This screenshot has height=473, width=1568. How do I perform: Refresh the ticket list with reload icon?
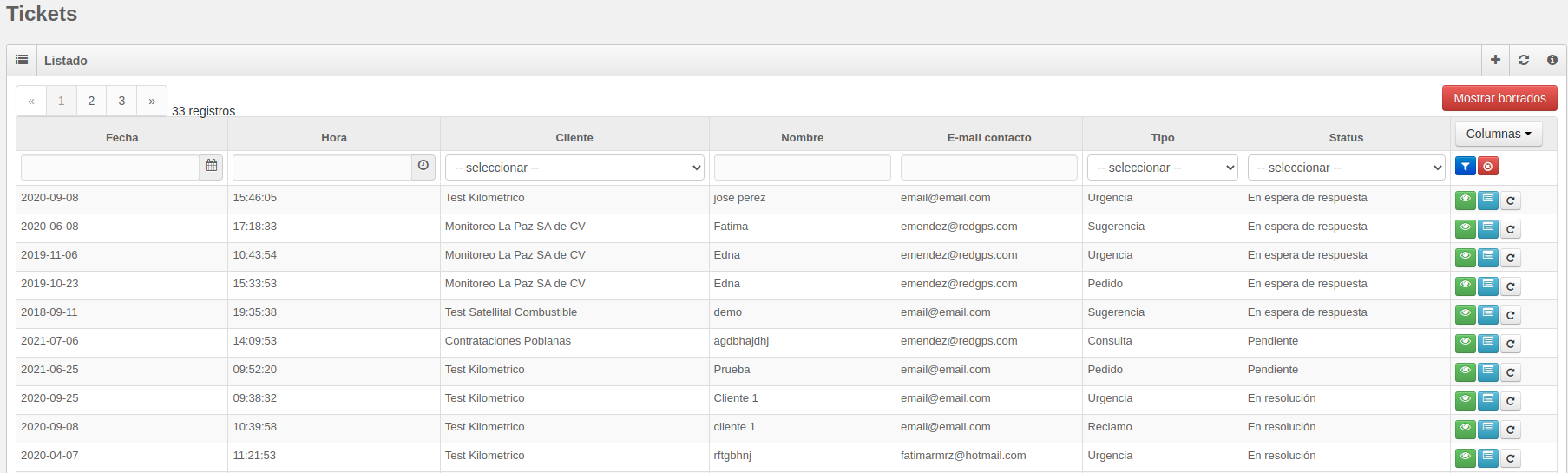point(1524,60)
